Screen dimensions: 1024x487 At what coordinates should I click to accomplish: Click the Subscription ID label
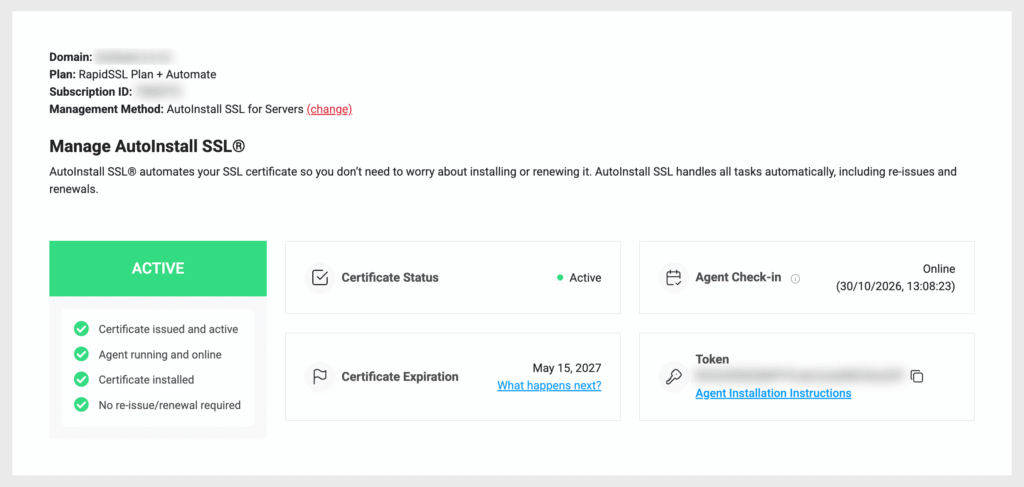[91, 92]
